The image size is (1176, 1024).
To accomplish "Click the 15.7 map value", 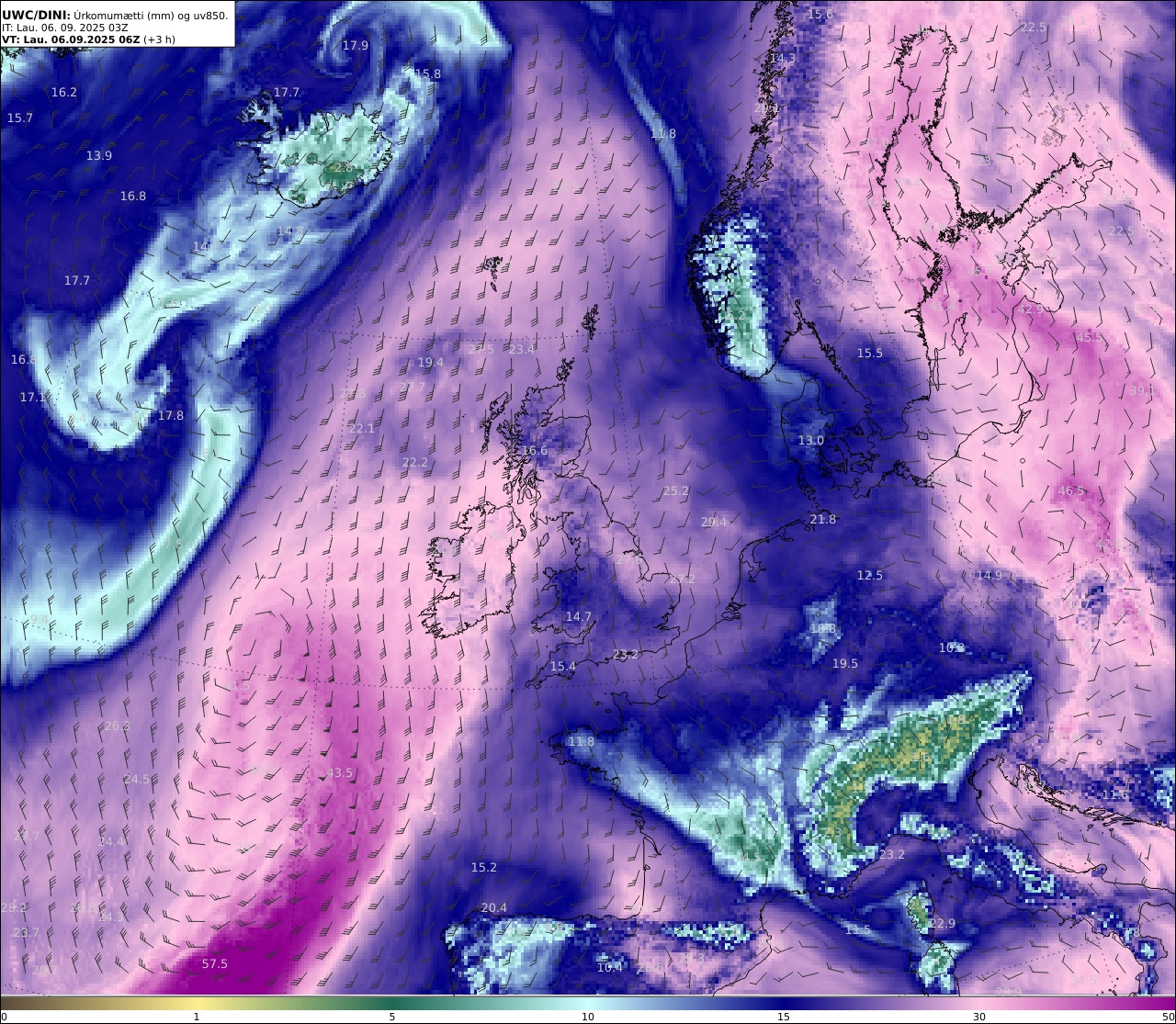I will pyautogui.click(x=19, y=118).
